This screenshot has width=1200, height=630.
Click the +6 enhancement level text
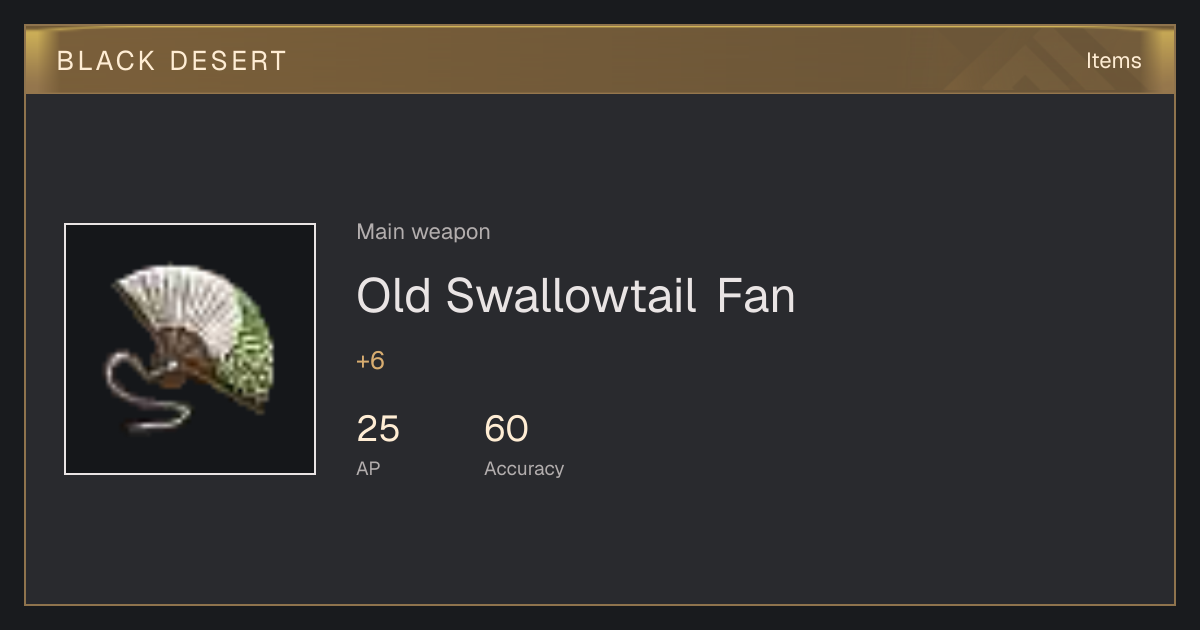(x=370, y=361)
